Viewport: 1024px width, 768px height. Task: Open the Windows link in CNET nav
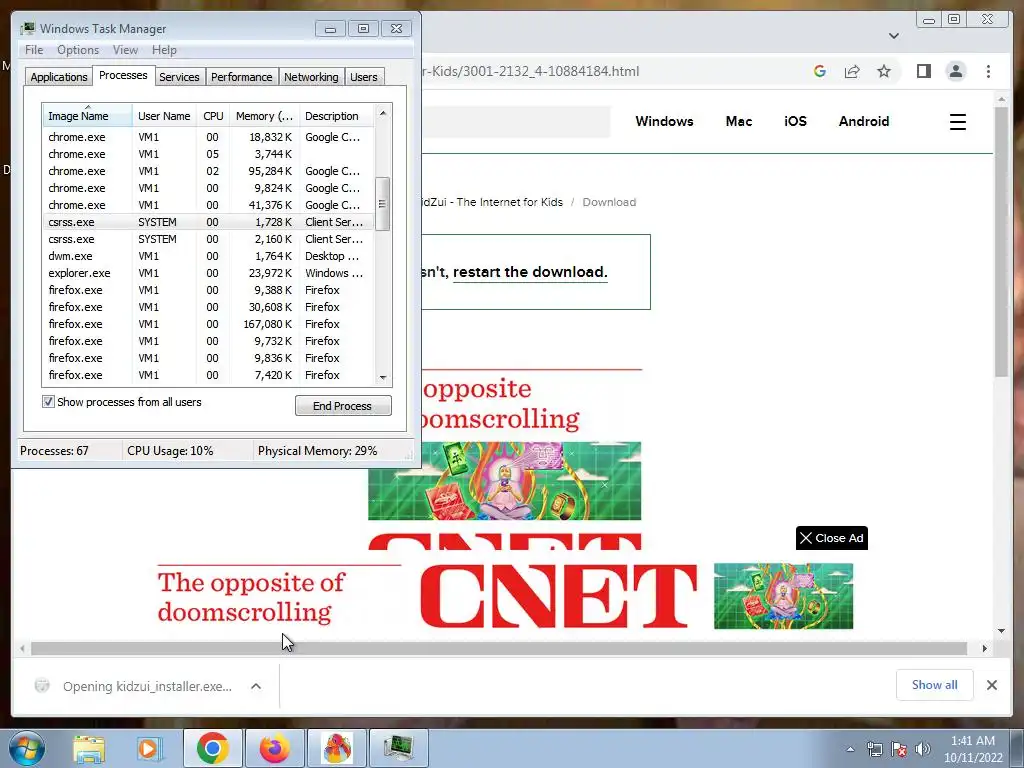tap(664, 121)
